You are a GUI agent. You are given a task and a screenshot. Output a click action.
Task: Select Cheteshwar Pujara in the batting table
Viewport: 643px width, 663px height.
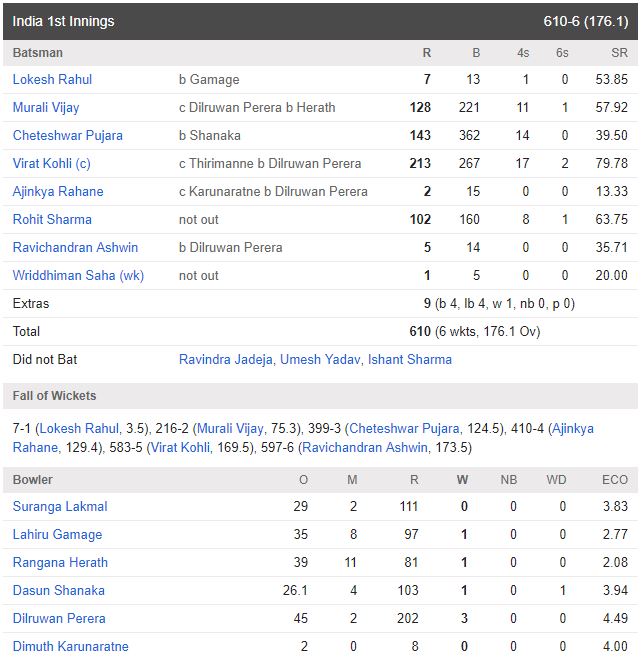click(68, 135)
